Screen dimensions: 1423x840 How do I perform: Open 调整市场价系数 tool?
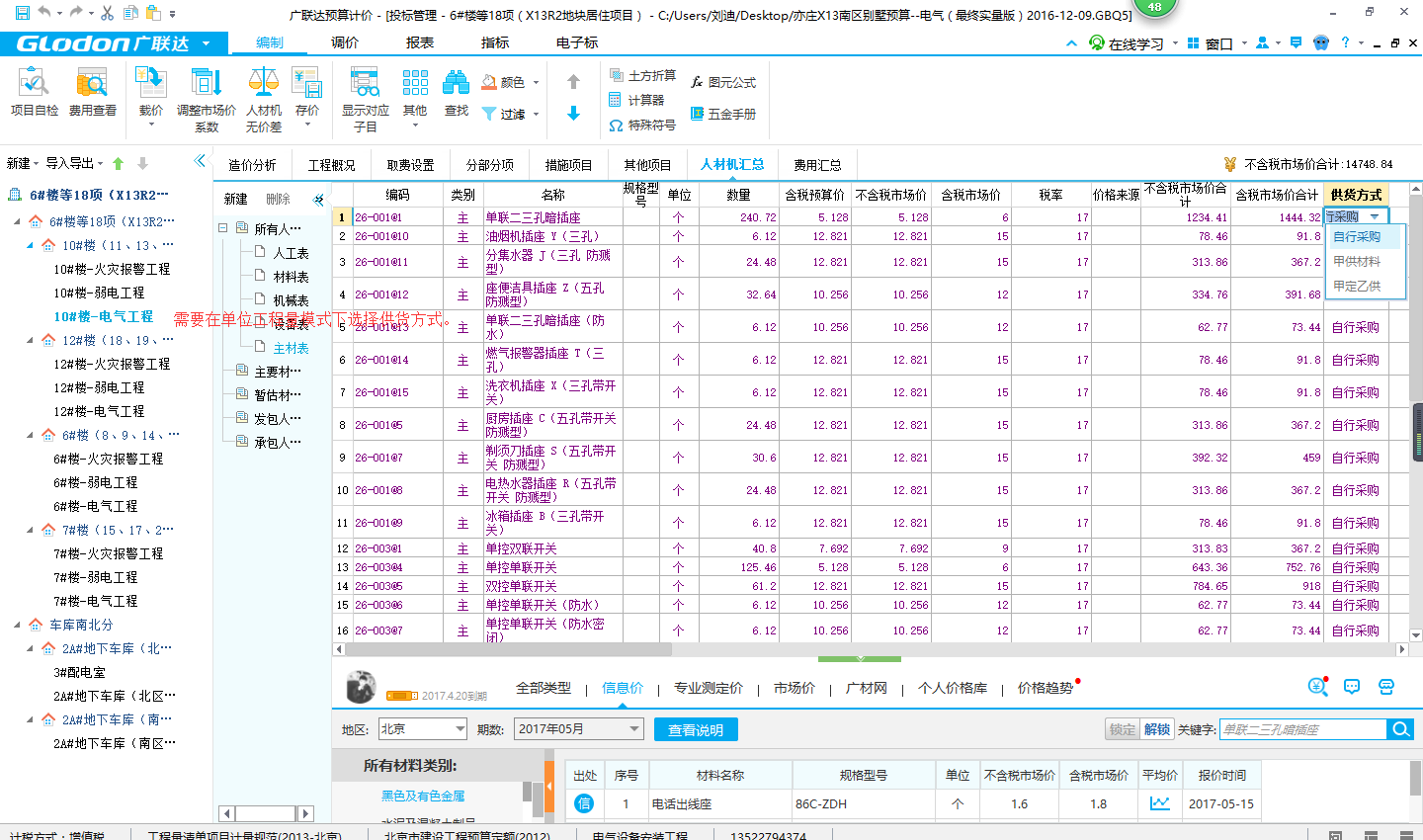coord(206,99)
